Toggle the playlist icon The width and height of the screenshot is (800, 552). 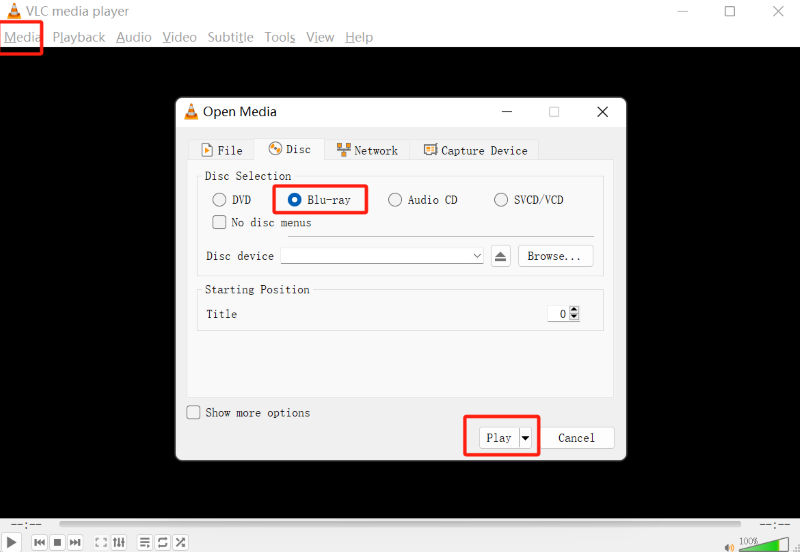click(145, 542)
